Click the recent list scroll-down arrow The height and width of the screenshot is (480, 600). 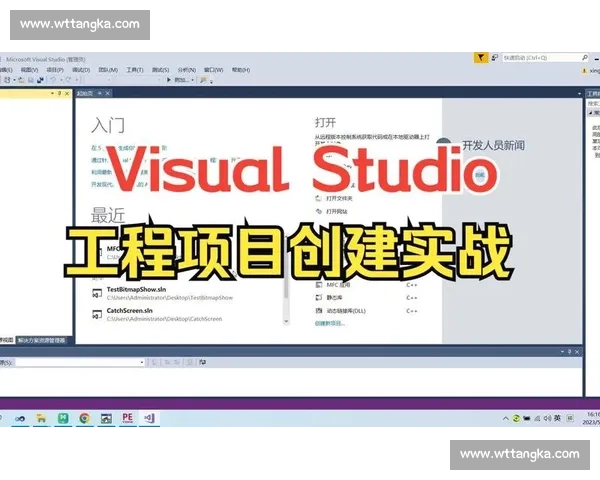coord(286,322)
